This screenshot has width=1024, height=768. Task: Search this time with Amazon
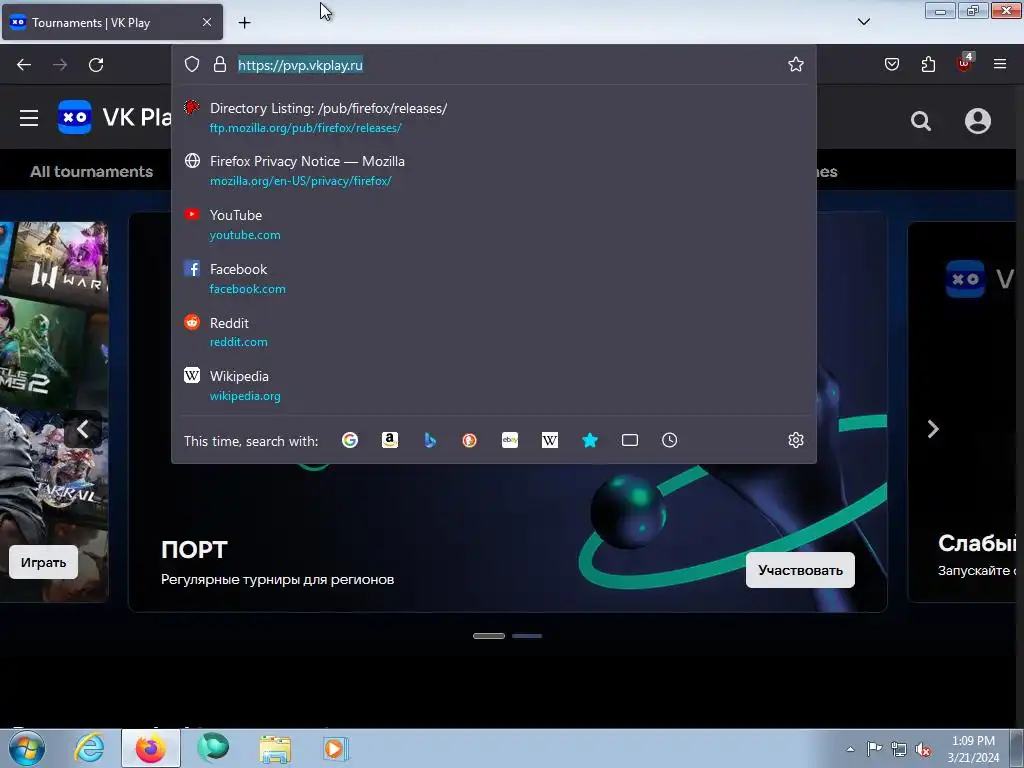pos(390,440)
